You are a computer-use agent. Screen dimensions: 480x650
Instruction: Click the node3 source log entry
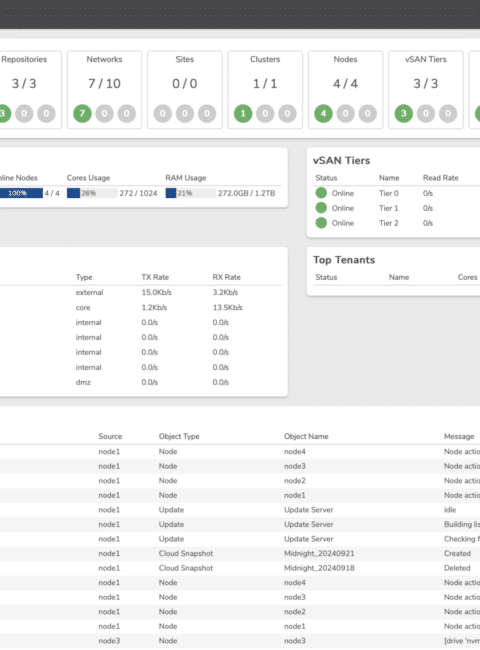point(109,641)
